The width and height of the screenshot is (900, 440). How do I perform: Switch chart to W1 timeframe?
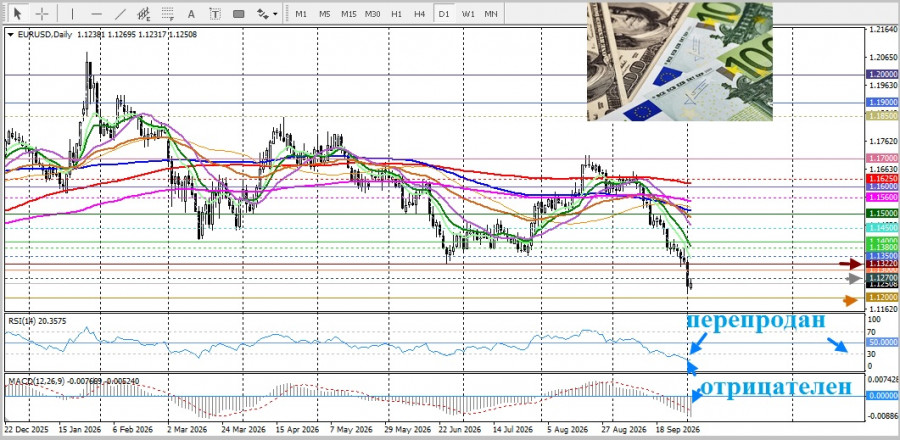(468, 13)
